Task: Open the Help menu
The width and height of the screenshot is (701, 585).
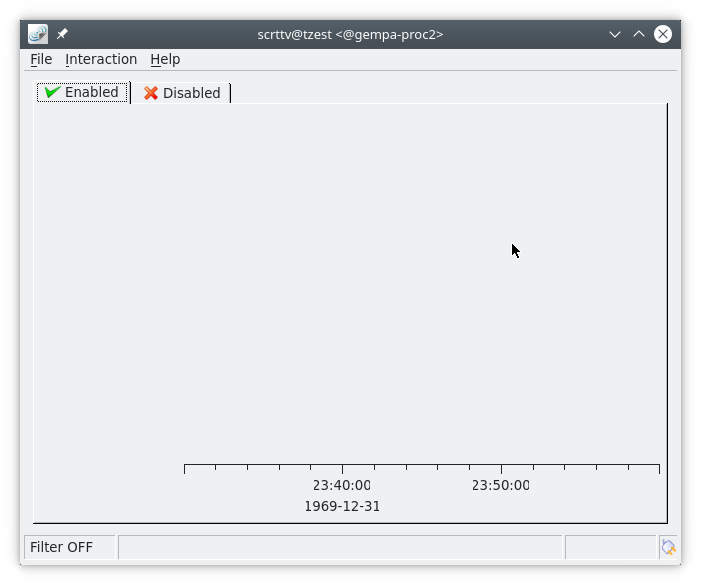Action: tap(165, 59)
